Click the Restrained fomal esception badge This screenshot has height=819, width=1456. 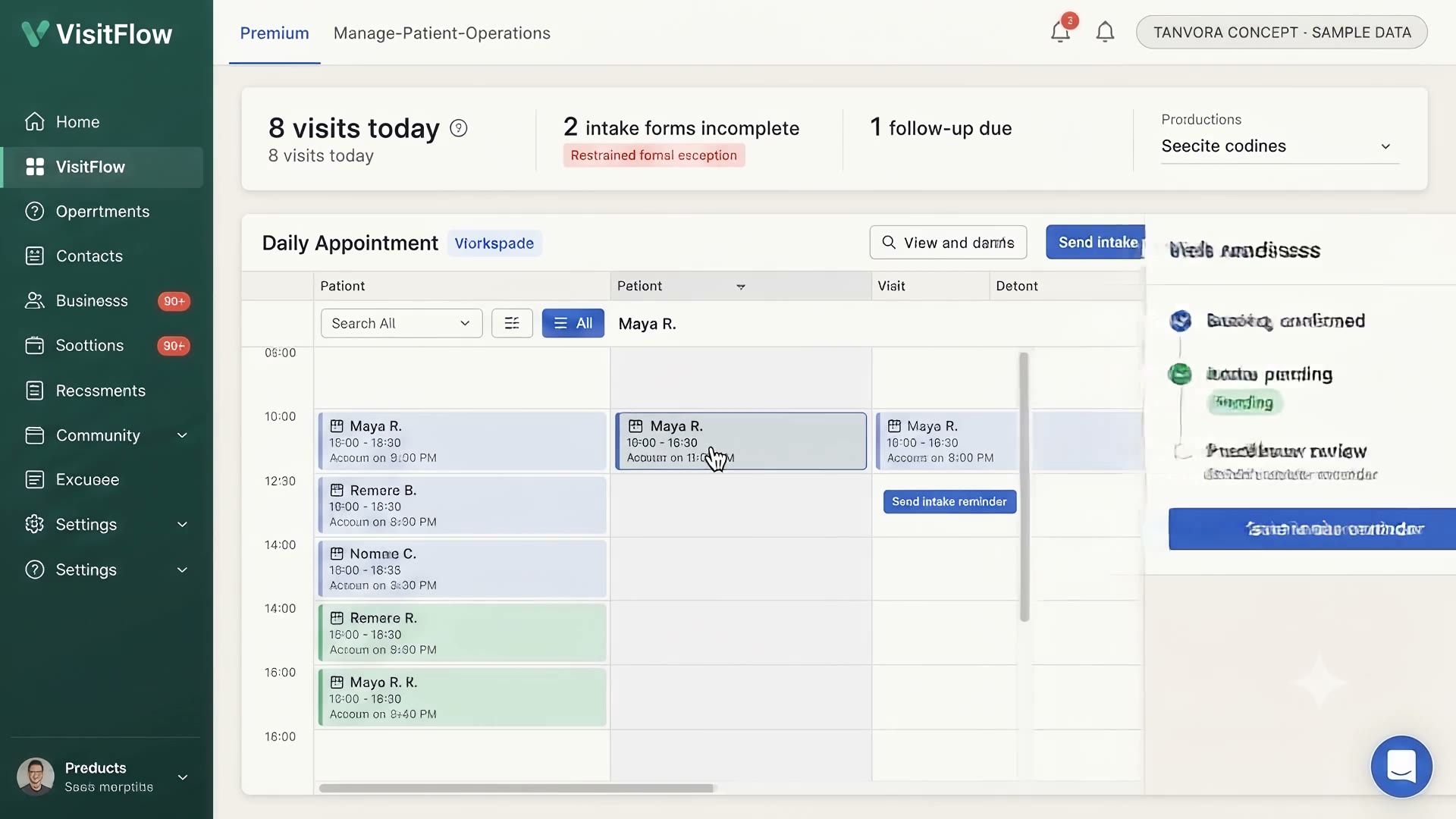pyautogui.click(x=654, y=155)
